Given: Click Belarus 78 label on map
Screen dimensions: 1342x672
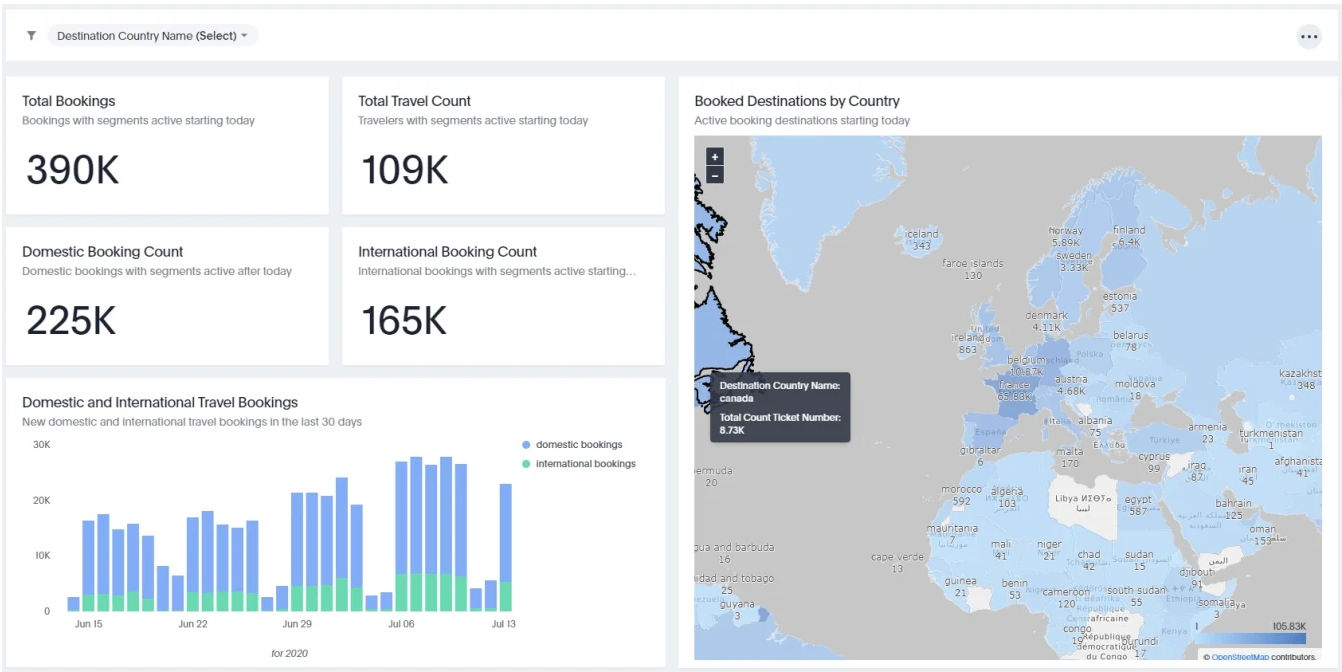Looking at the screenshot, I should click(x=1131, y=341).
